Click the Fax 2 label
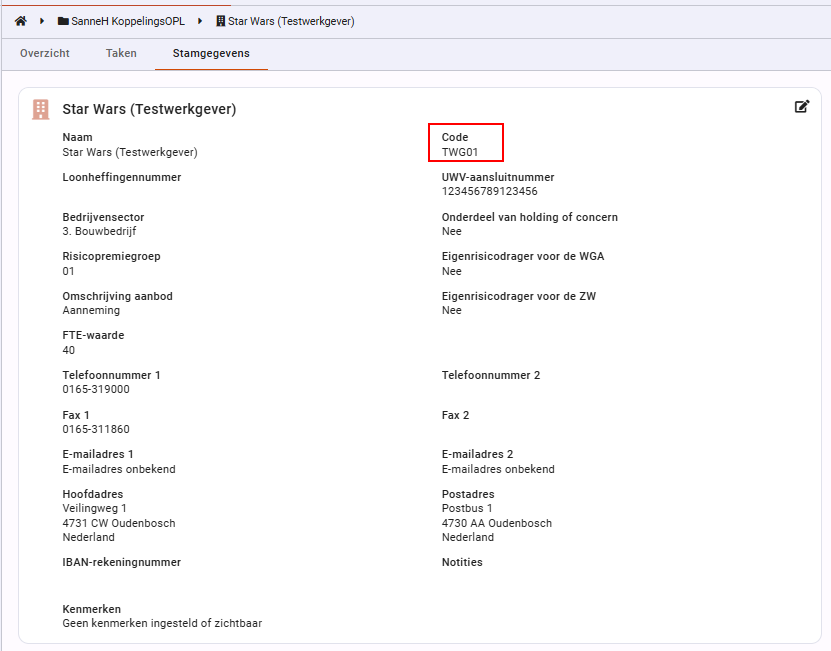The image size is (831, 651). pyautogui.click(x=455, y=415)
